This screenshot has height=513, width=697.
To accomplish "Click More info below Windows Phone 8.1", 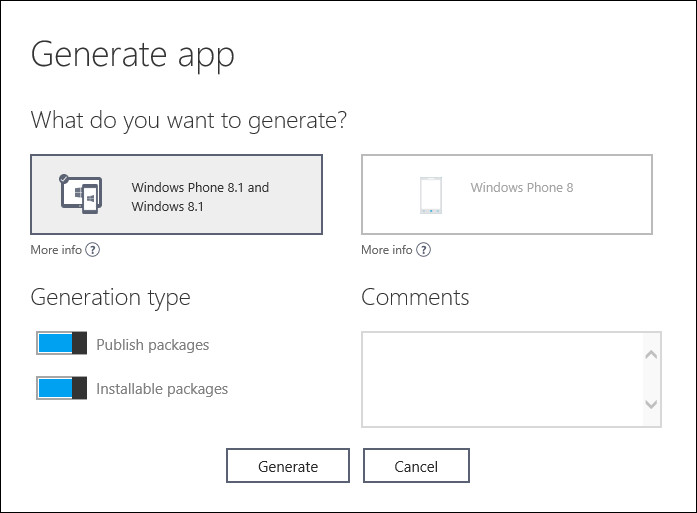I will click(56, 250).
